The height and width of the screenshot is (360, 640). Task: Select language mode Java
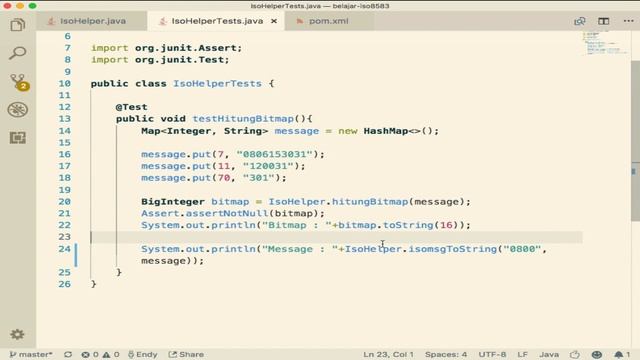tap(549, 354)
